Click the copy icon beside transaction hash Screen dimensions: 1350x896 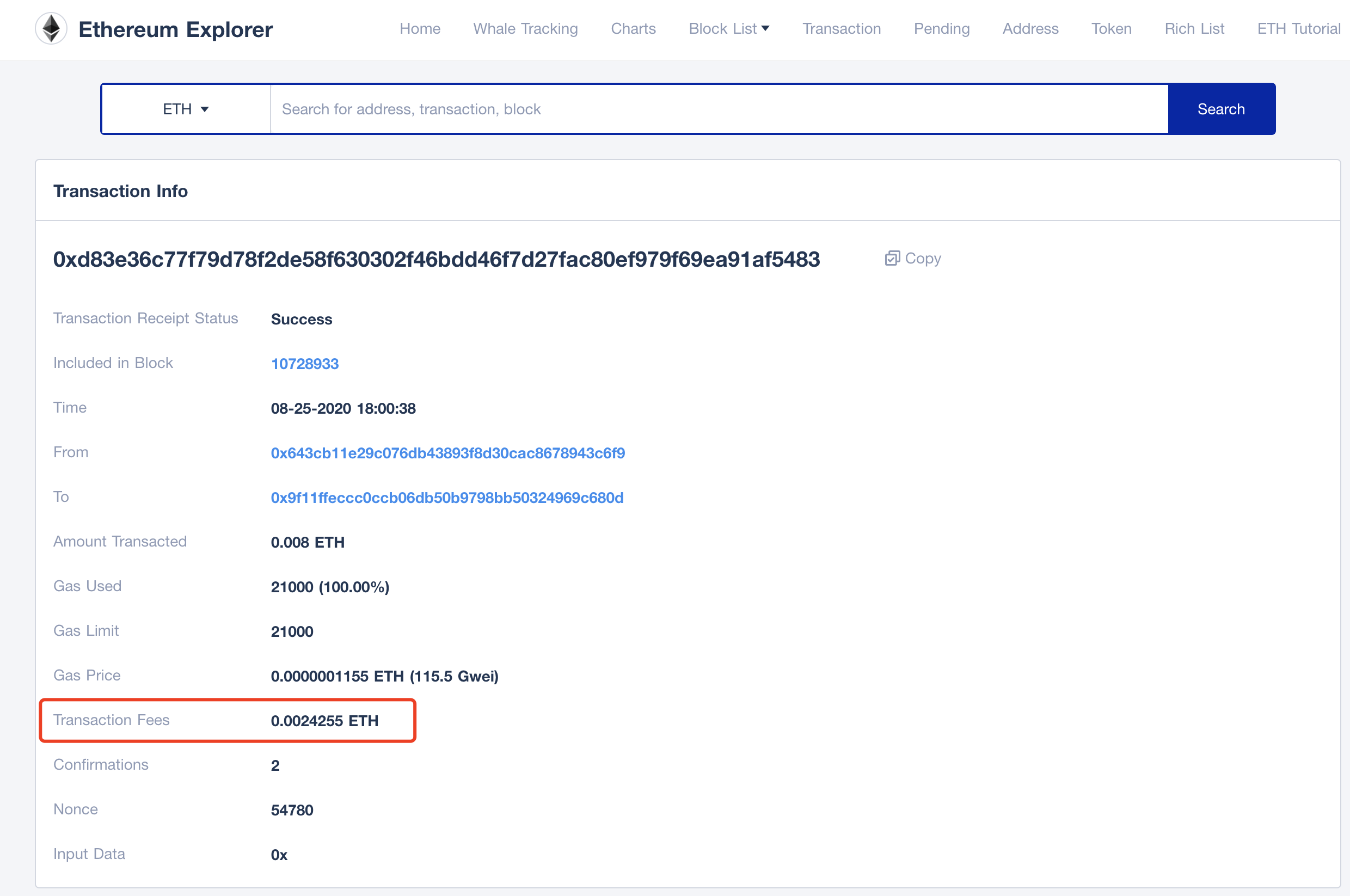[892, 258]
